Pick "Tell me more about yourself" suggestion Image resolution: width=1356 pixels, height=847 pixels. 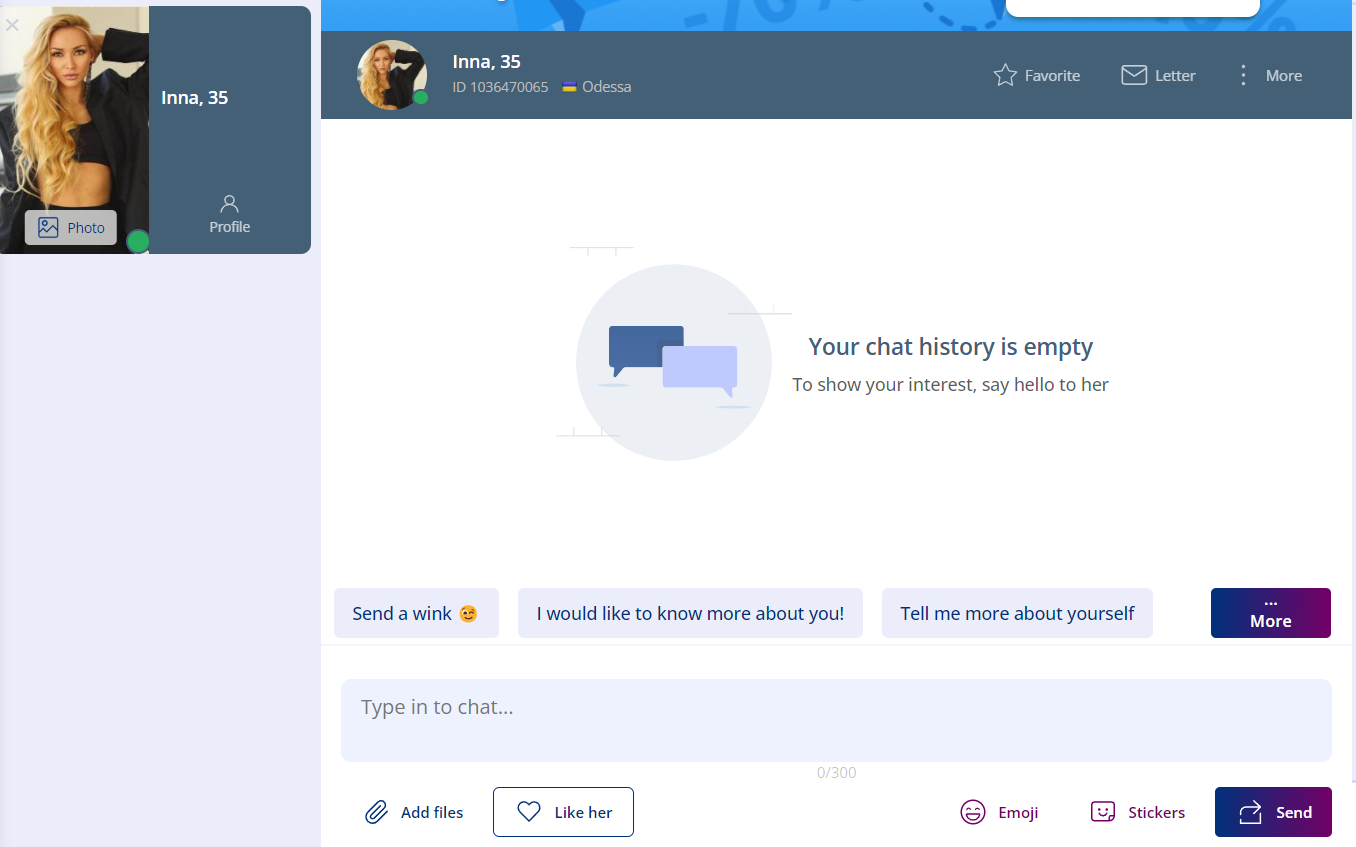(x=1017, y=613)
